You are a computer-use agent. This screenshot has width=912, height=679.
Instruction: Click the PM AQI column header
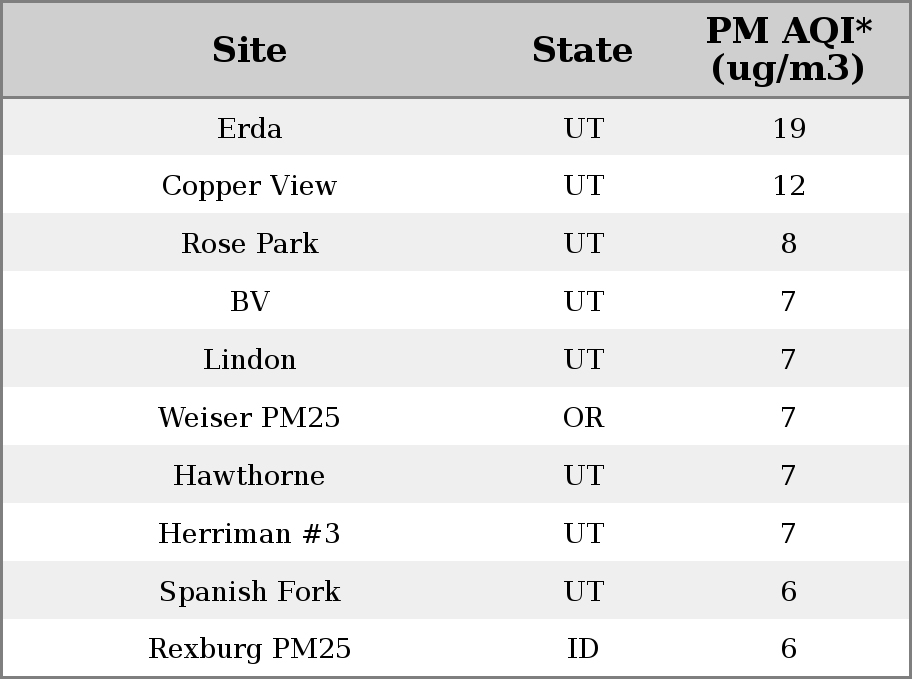[x=789, y=49]
